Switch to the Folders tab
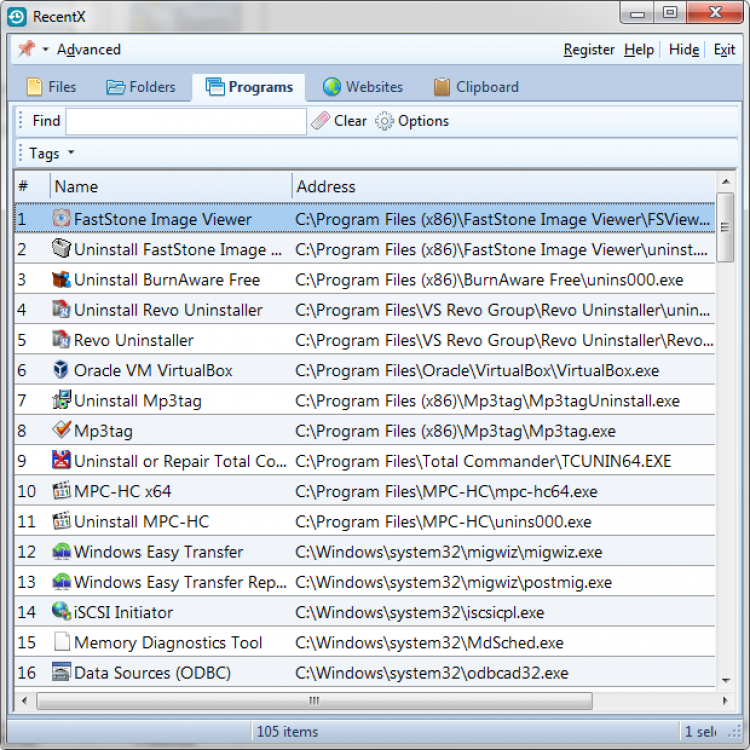Image resolution: width=750 pixels, height=750 pixels. pos(140,87)
